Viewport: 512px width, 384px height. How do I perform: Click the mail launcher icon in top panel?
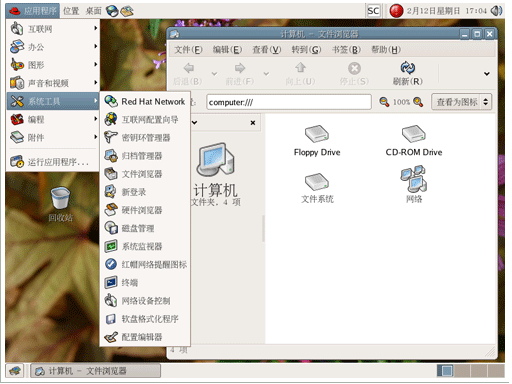(x=127, y=11)
